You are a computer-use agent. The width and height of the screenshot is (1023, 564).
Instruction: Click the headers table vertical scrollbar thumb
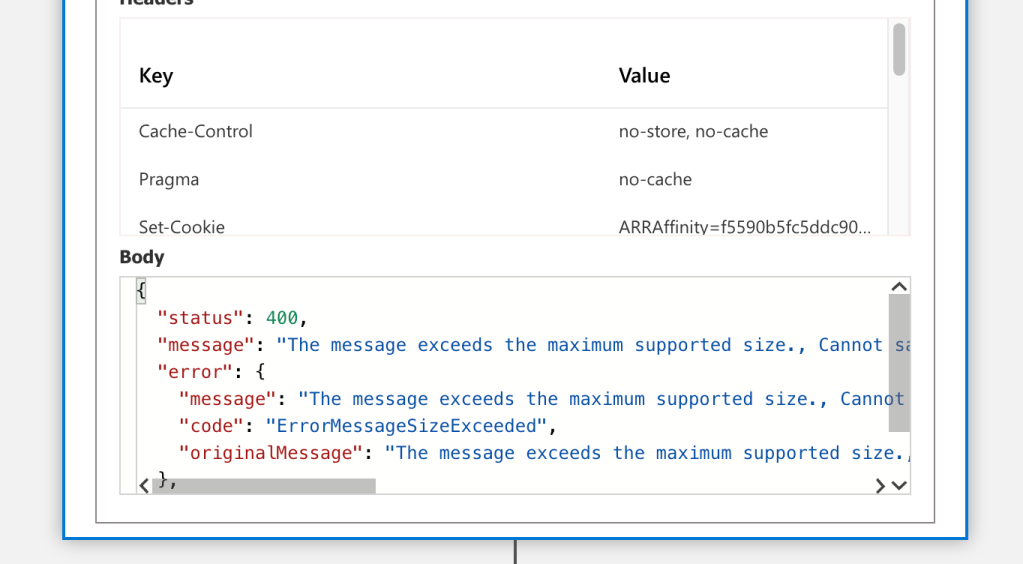[899, 50]
